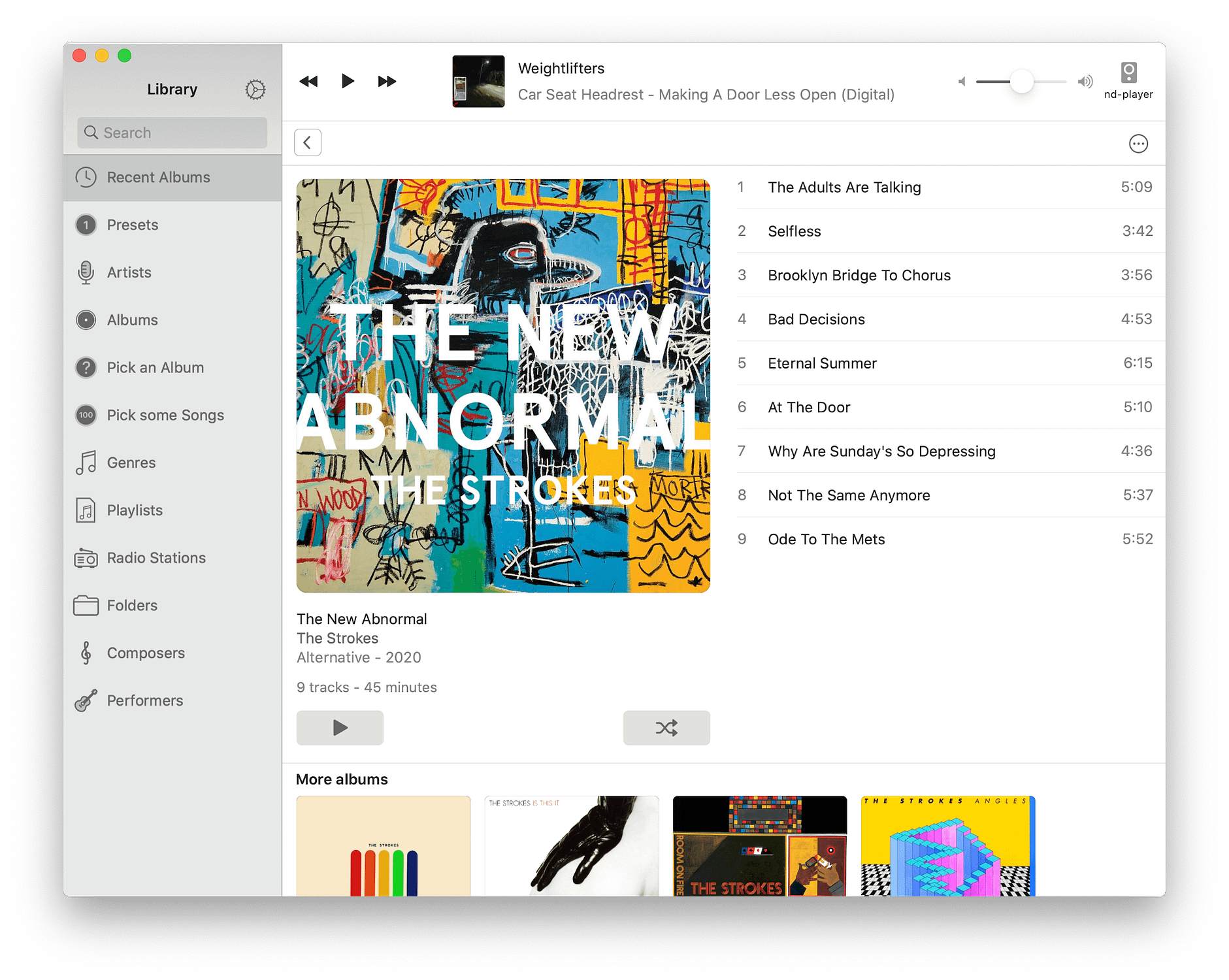The height and width of the screenshot is (980, 1229).
Task: Click the Genres music note icon
Action: point(86,463)
